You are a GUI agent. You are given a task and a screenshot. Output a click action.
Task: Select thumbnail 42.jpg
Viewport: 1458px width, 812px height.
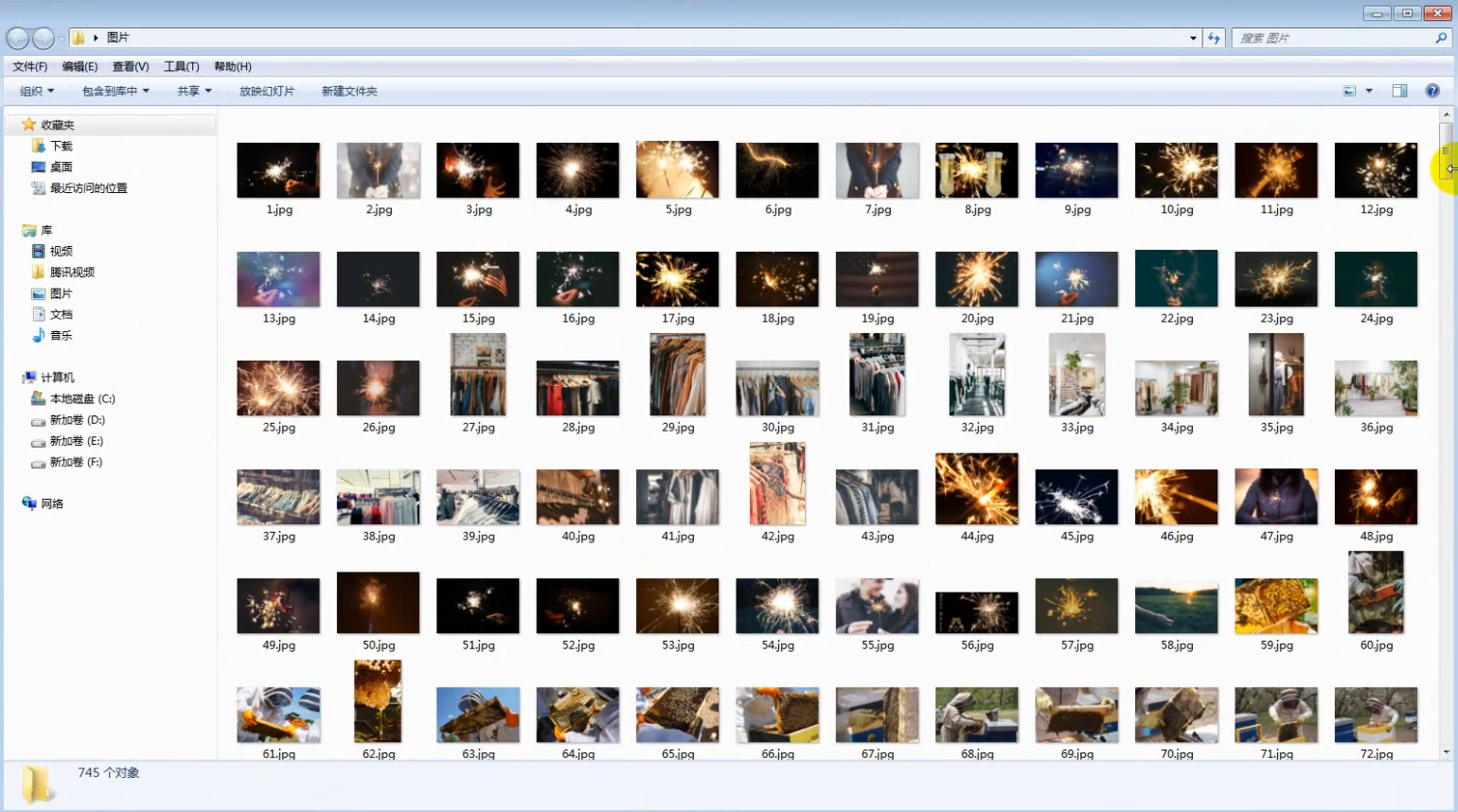(x=777, y=484)
